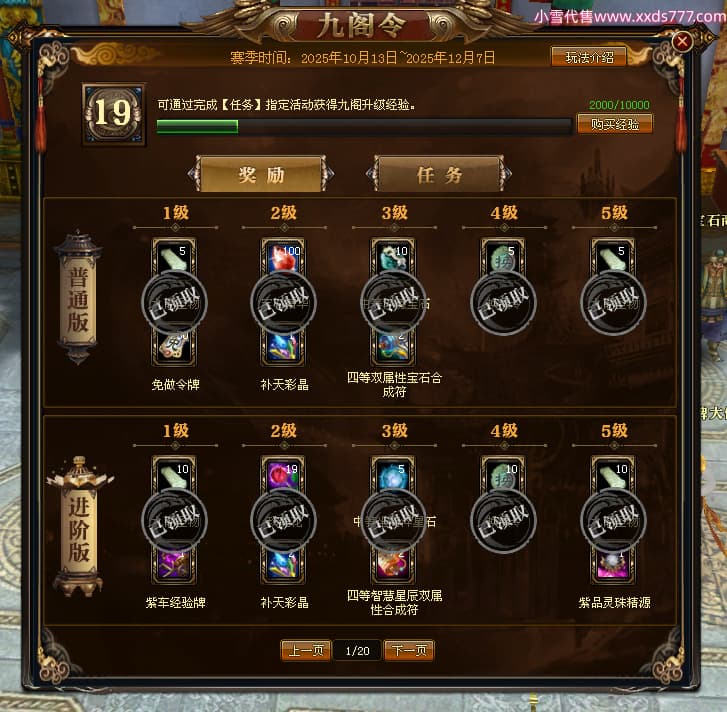Viewport: 727px width, 712px height.
Task: Click the 四等双属性宝石合成符 item icon
Action: click(393, 347)
